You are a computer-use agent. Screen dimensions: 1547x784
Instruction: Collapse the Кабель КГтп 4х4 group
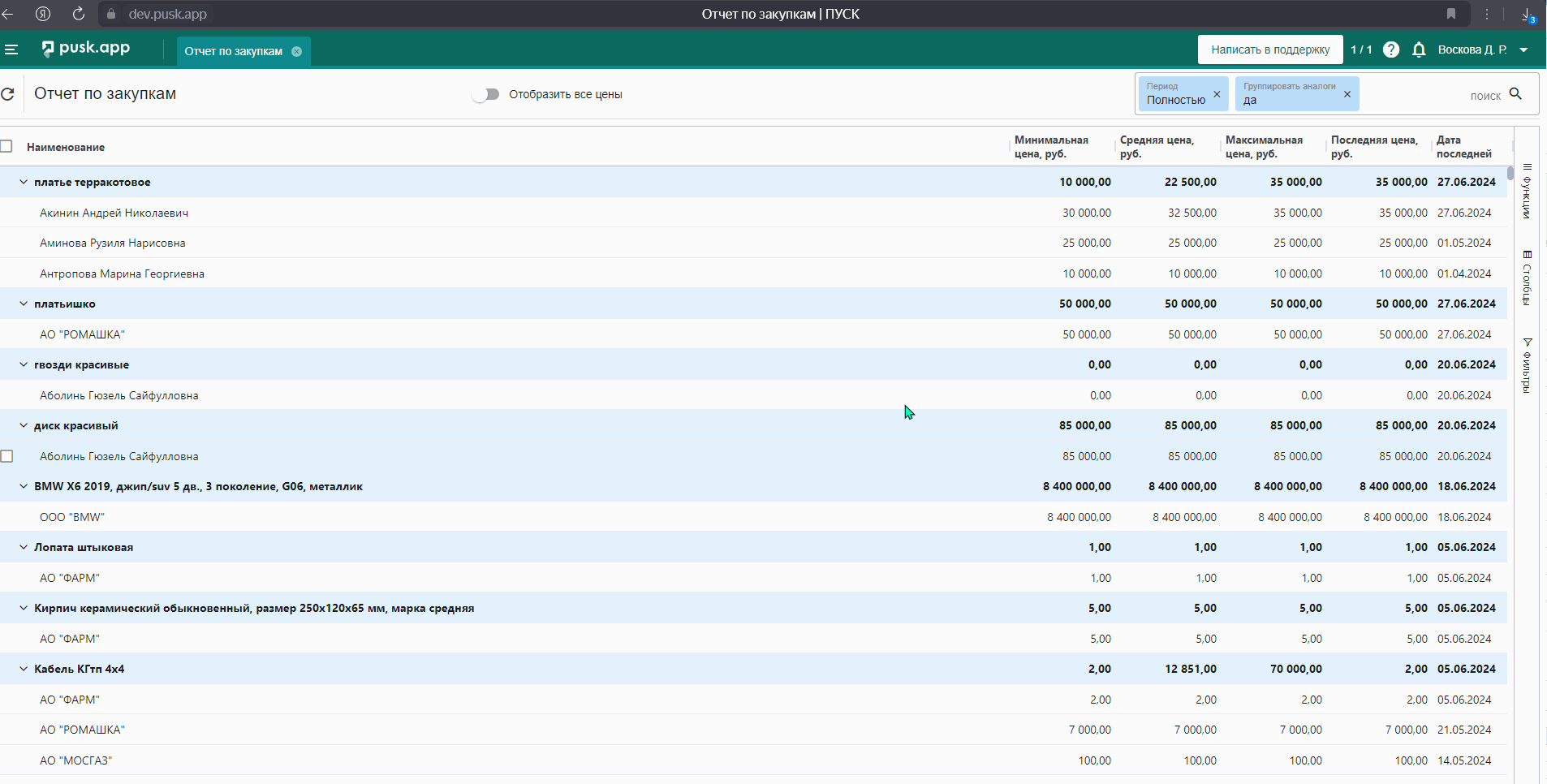24,669
